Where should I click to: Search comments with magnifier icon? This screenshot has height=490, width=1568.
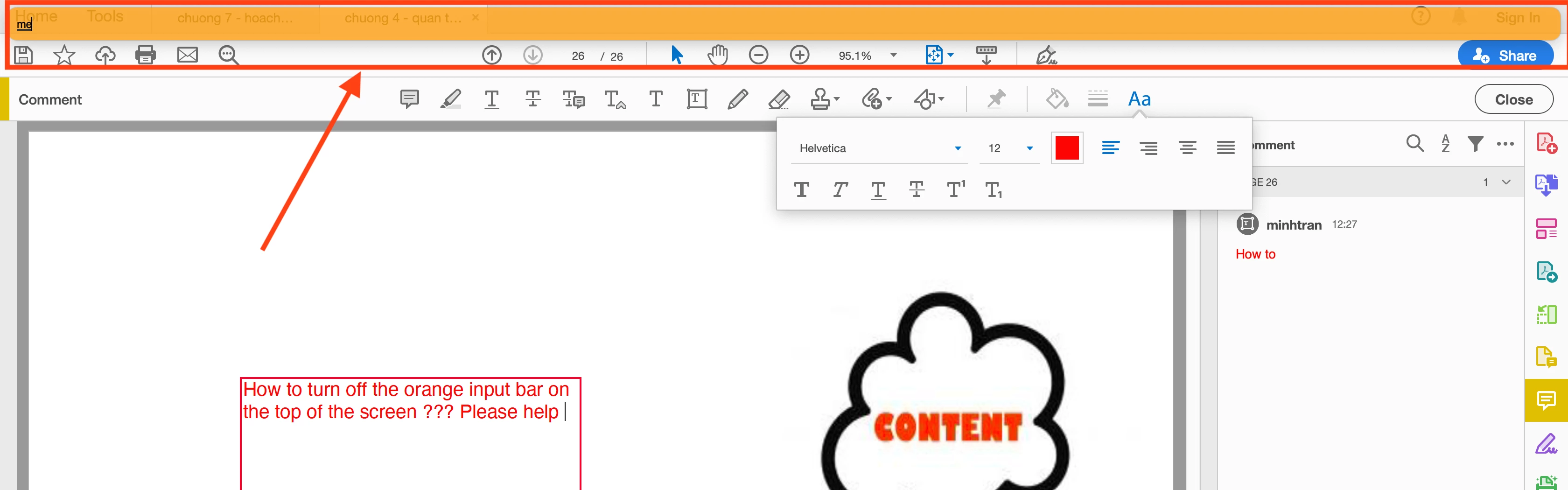pos(1414,144)
